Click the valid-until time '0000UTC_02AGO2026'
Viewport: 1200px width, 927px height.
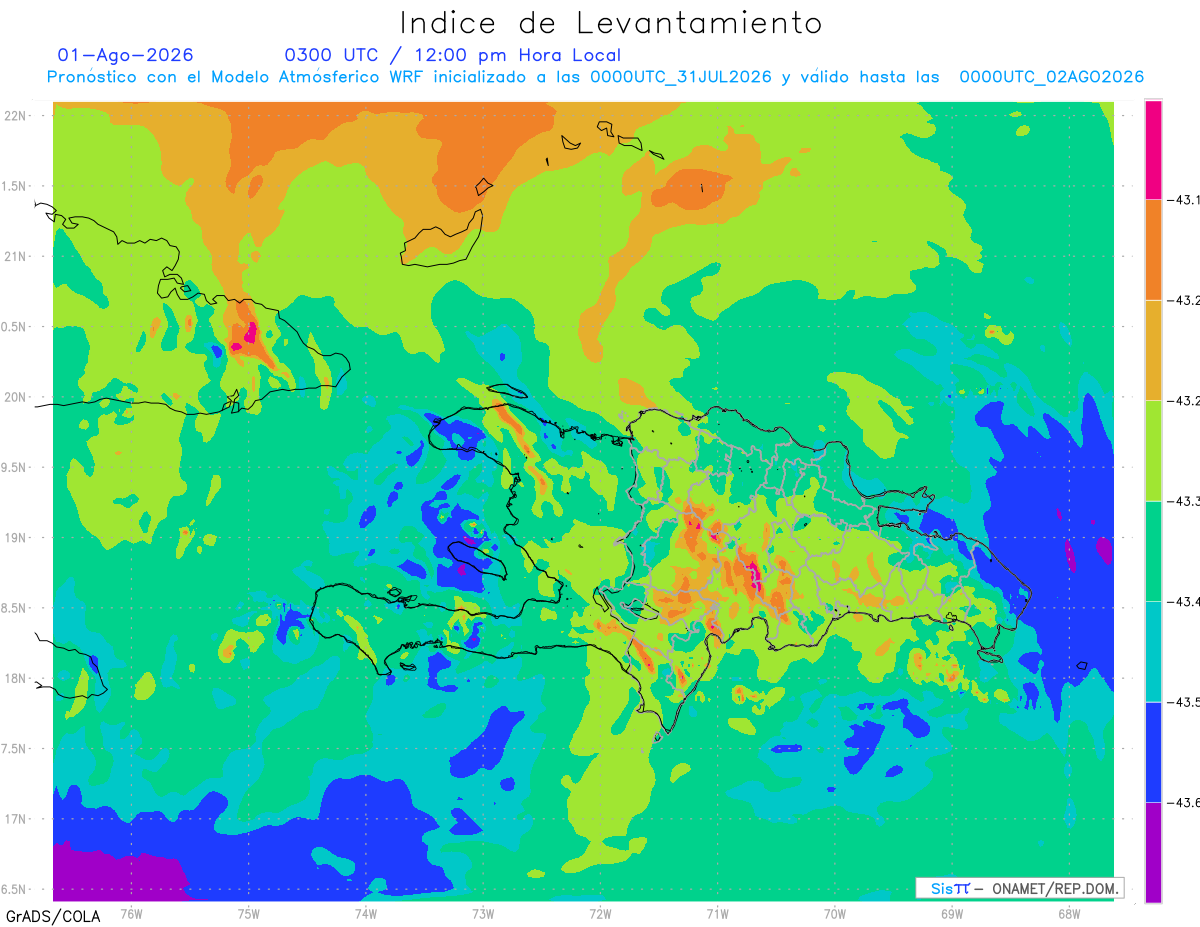1051,77
